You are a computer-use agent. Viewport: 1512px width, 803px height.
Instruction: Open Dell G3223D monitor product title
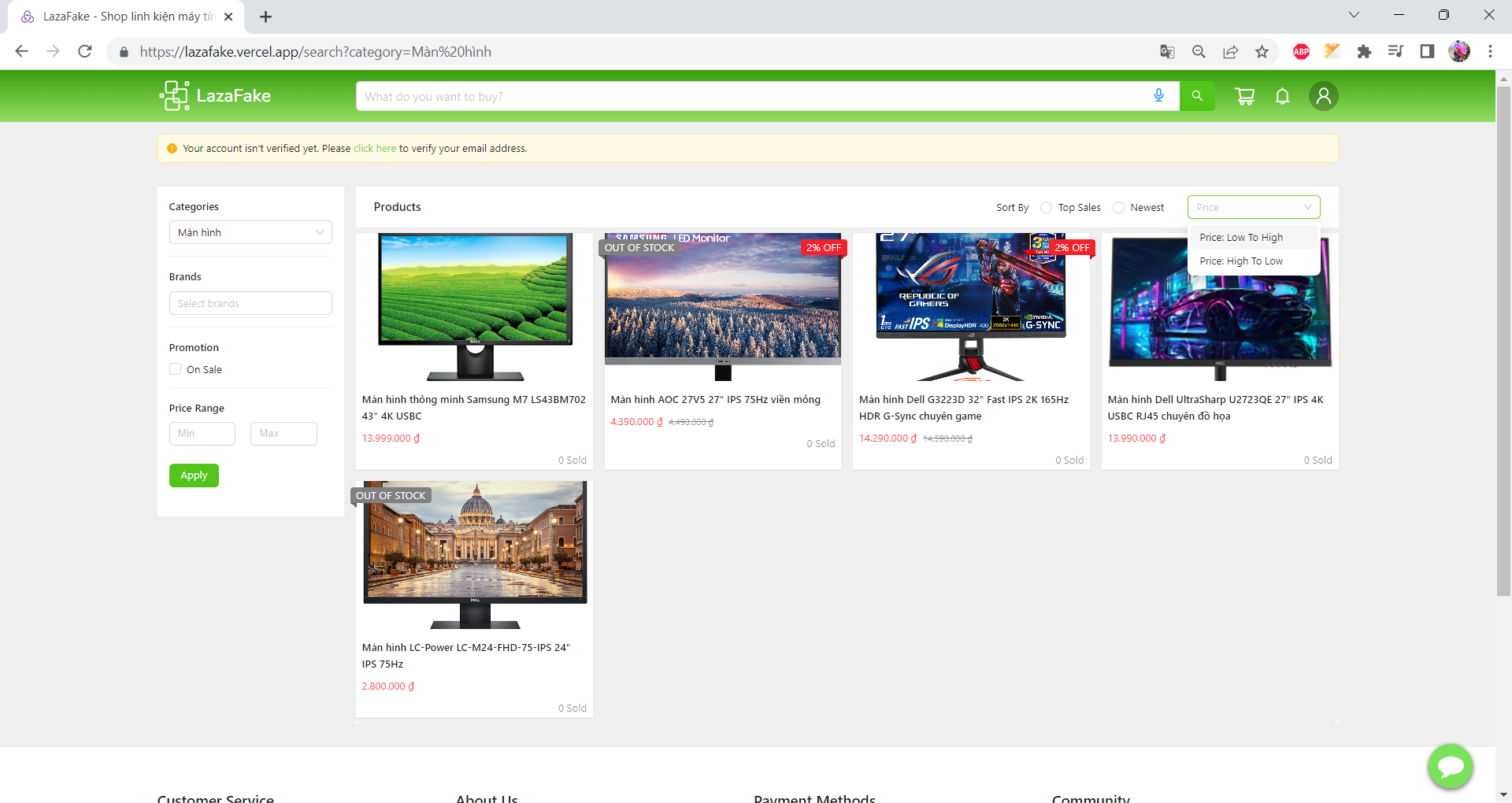[x=964, y=408]
